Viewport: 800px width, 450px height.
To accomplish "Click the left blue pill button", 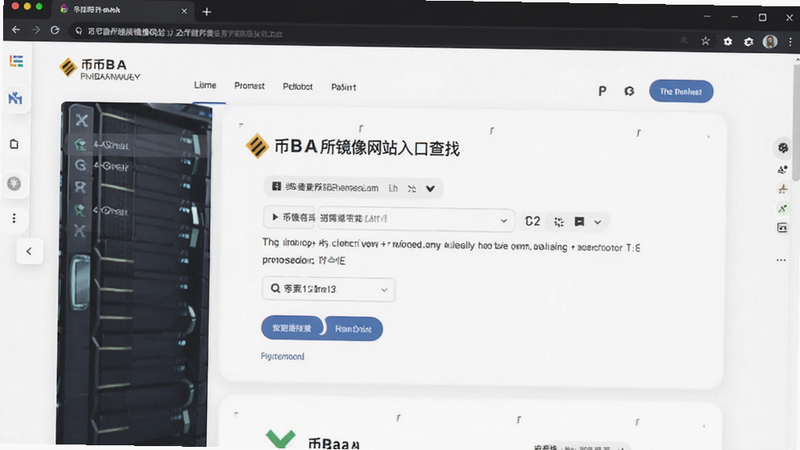I will (x=292, y=328).
